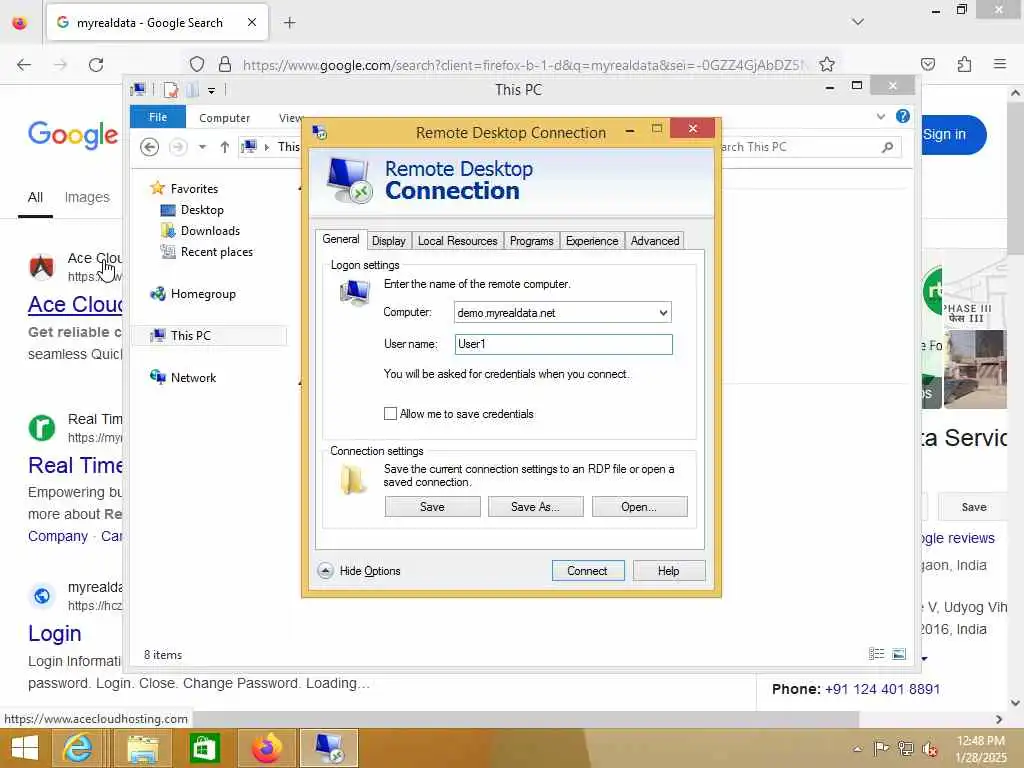Screen dimensions: 1024x768
Task: Open Firefox extensions icon
Action: [965, 64]
